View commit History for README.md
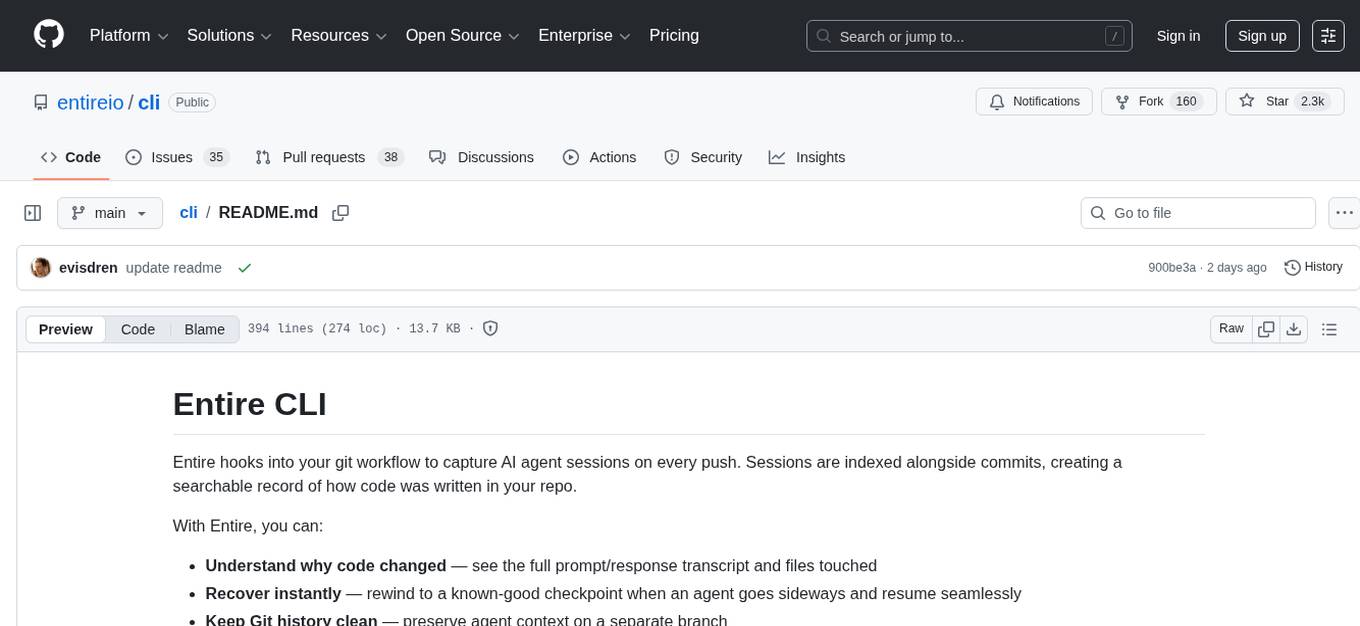The width and height of the screenshot is (1360, 626). (1313, 267)
